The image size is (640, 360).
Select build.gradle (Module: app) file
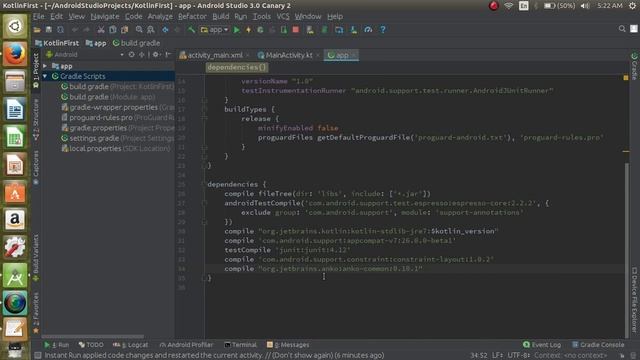click(x=108, y=97)
